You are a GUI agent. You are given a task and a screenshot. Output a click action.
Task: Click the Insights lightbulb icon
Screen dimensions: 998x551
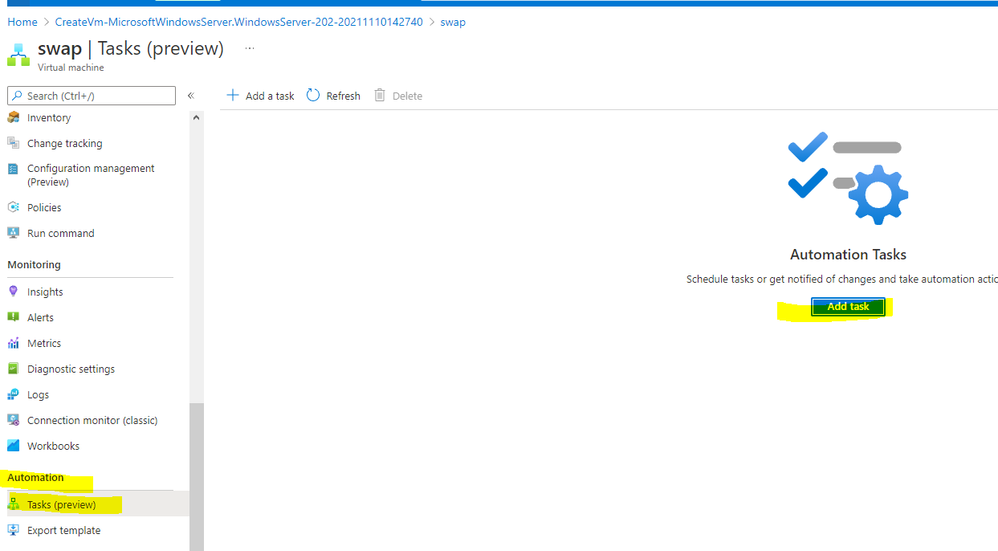[x=13, y=291]
